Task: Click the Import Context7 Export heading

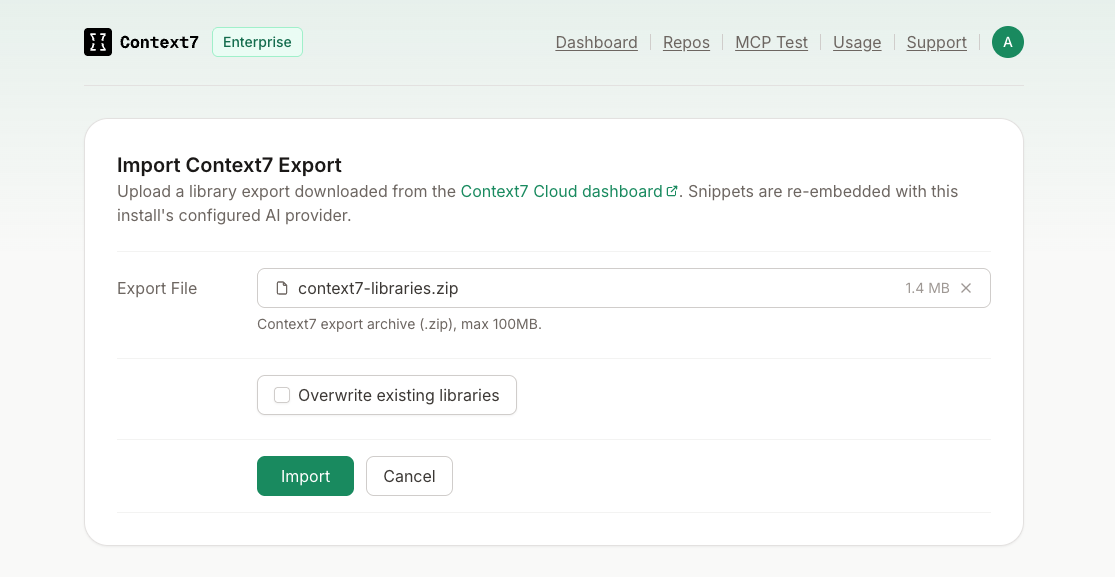Action: 229,165
